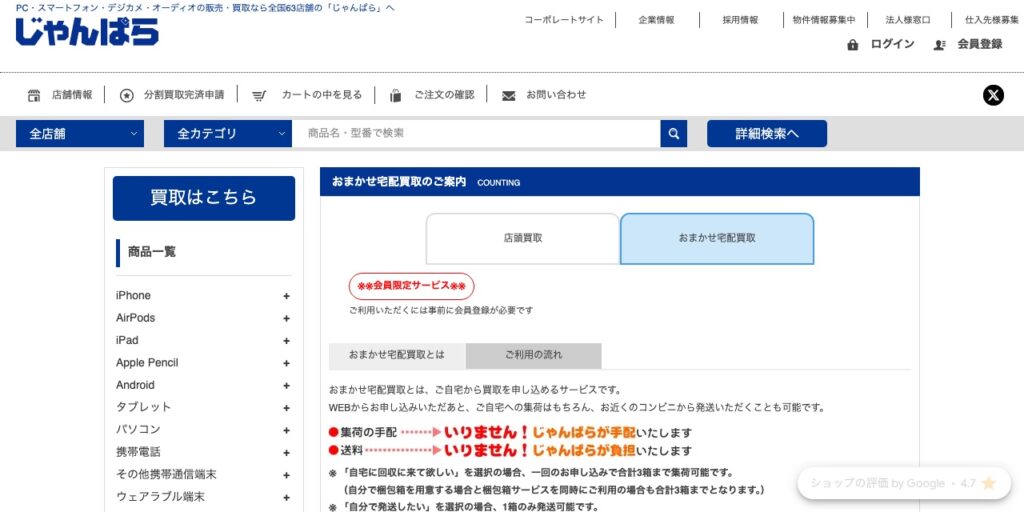1024x512 pixels.
Task: Click the 詳細検索へ button
Action: pos(767,133)
